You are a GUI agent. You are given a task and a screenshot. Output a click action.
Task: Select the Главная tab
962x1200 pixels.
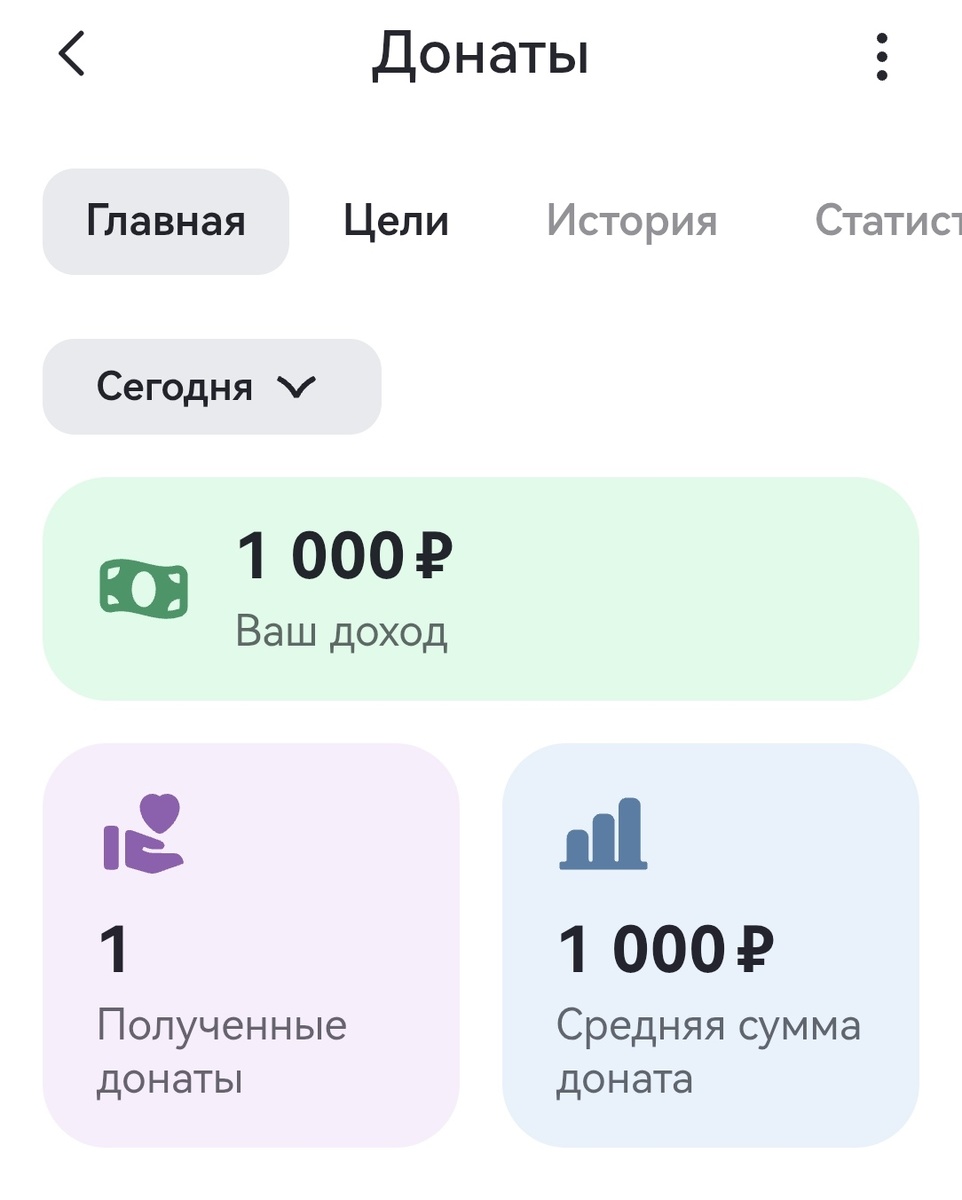click(165, 221)
